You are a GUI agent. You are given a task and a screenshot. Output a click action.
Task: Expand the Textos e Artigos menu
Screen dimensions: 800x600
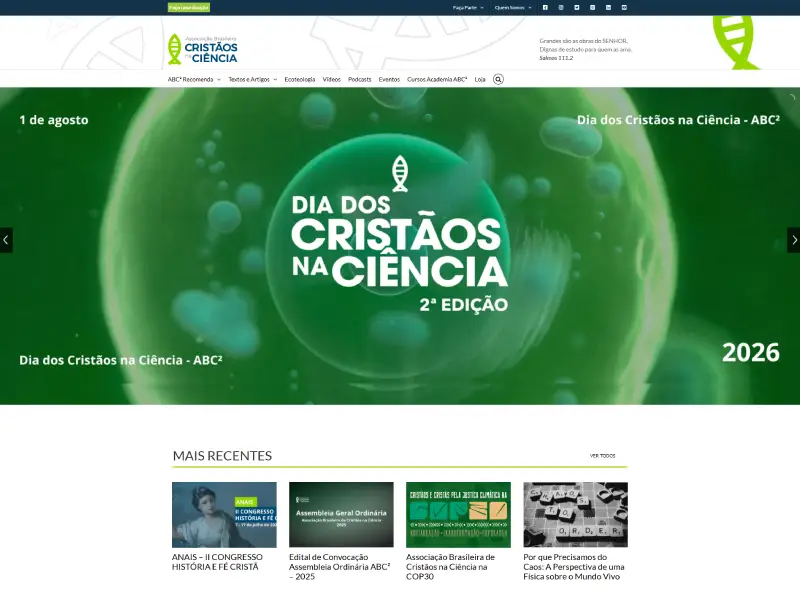point(253,79)
